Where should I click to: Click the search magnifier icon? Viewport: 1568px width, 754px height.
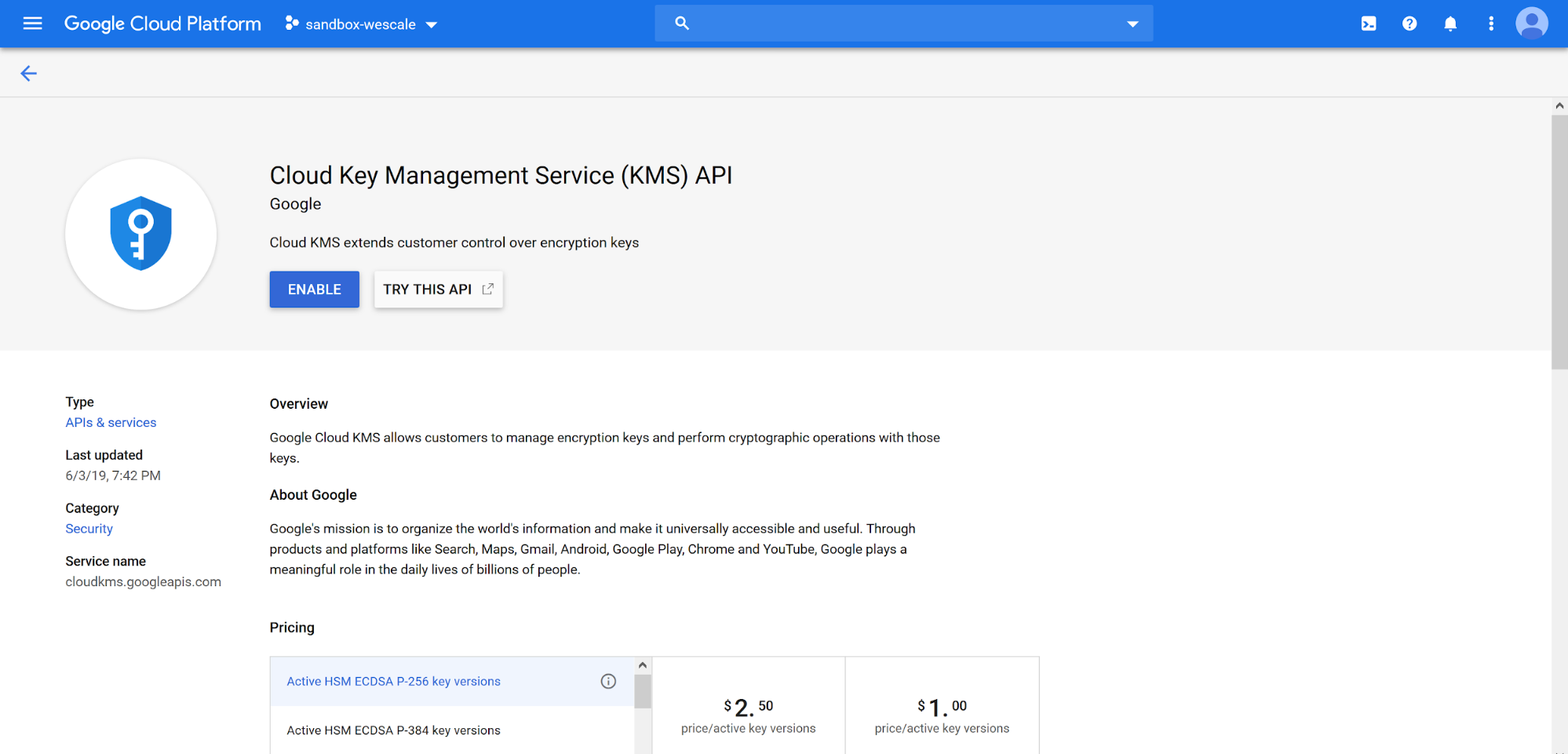pos(682,24)
